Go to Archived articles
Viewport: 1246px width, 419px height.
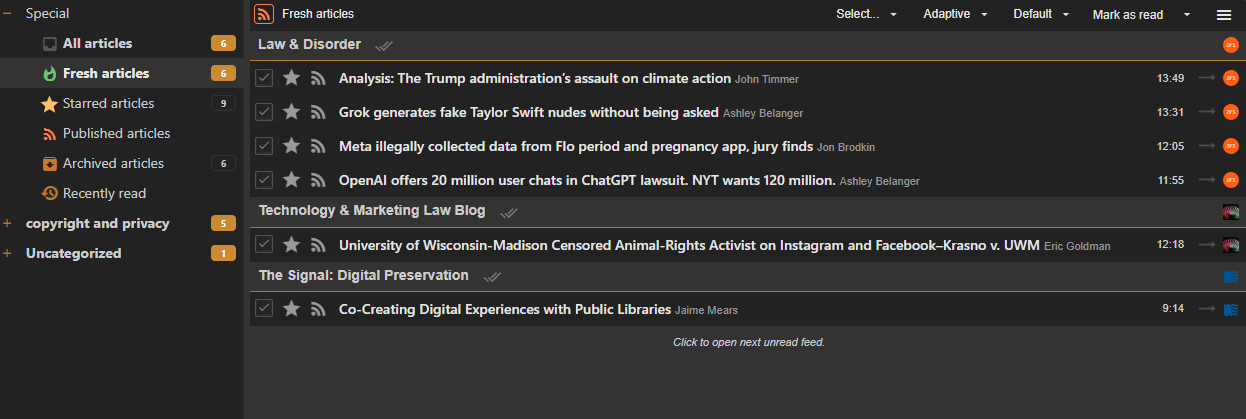click(113, 163)
